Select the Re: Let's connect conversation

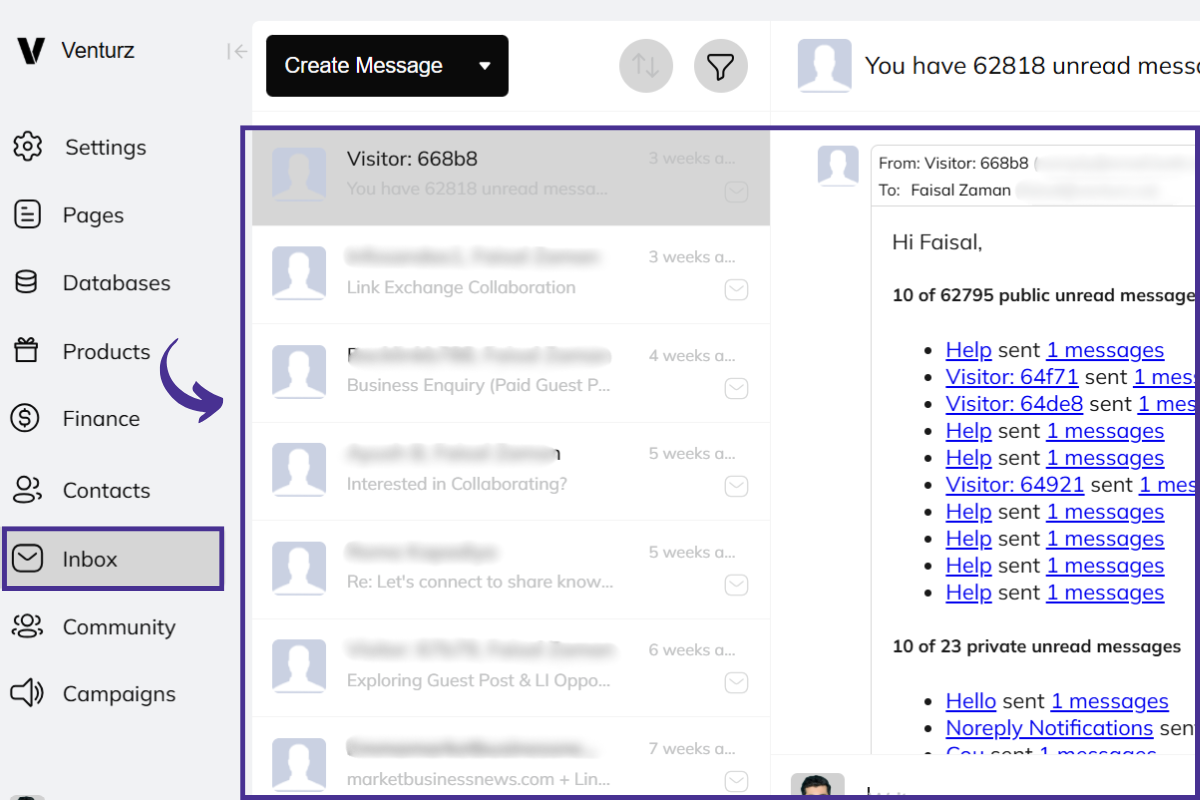[x=480, y=567]
